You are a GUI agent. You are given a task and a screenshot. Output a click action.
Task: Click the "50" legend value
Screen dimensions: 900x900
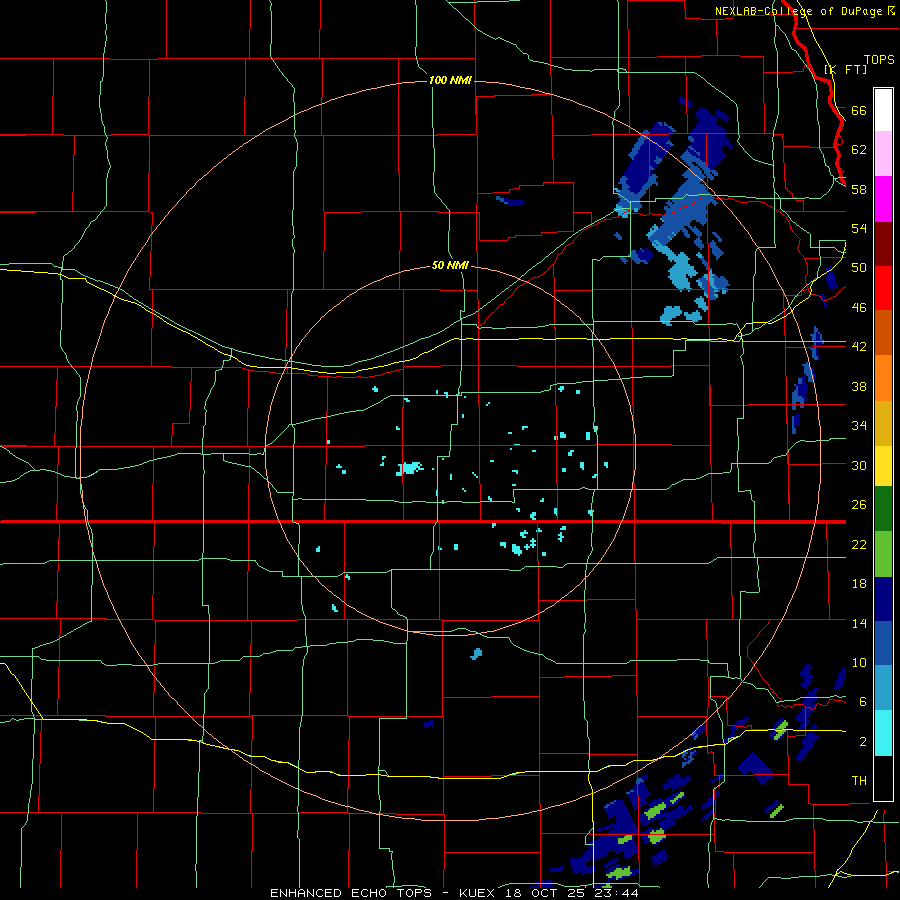pyautogui.click(x=859, y=267)
